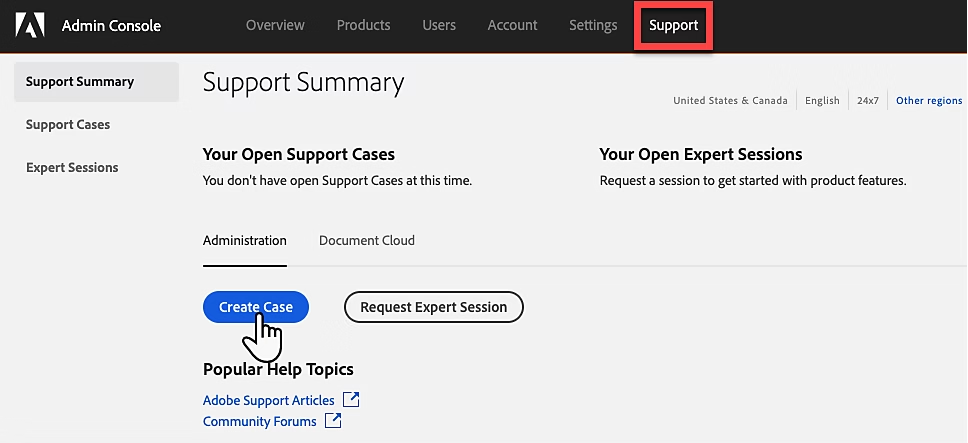The width and height of the screenshot is (968, 443).
Task: Open the Community Forums link
Action: click(259, 421)
